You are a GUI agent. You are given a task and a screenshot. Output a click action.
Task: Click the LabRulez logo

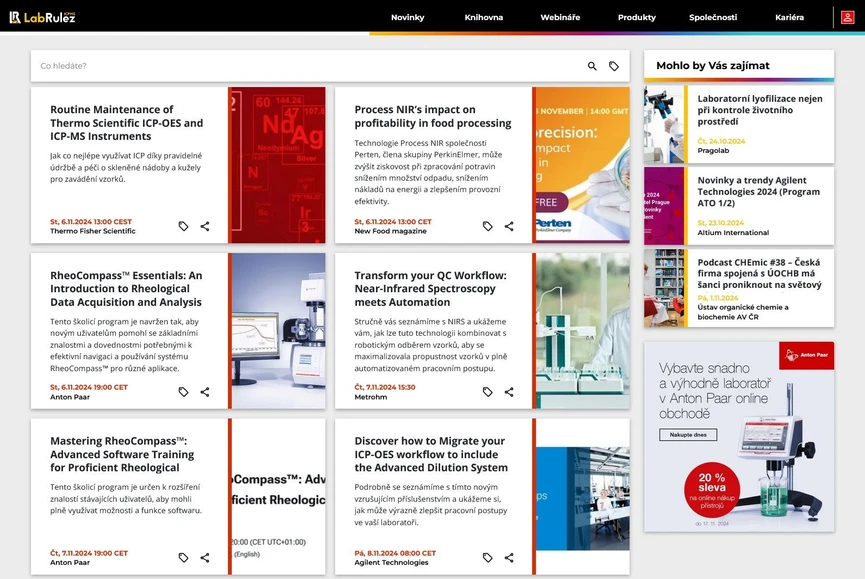(42, 17)
